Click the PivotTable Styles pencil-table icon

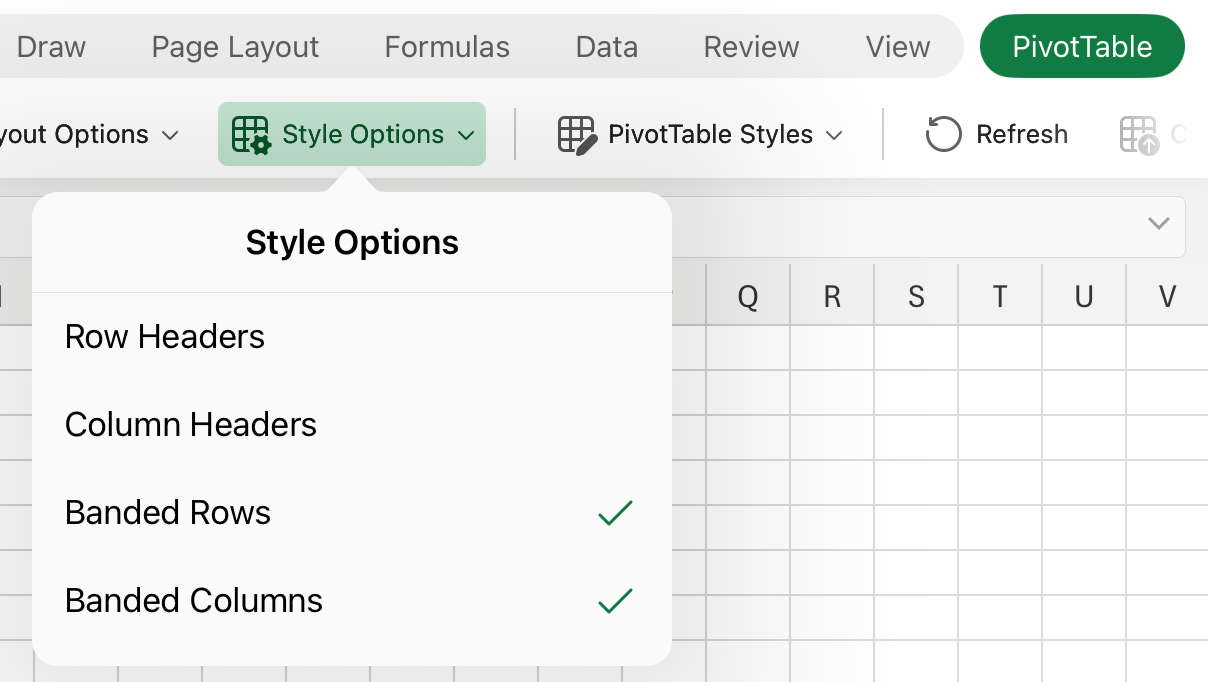(x=575, y=133)
